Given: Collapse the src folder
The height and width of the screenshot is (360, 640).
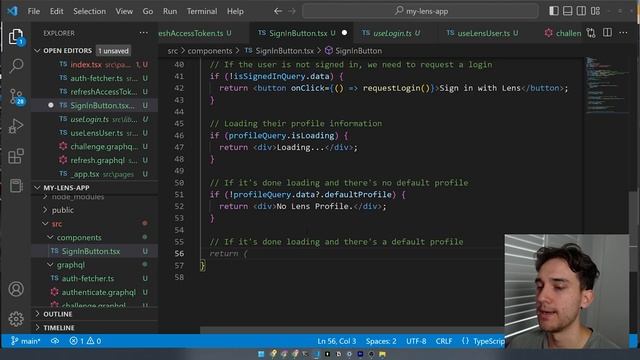Looking at the screenshot, I should (57, 224).
